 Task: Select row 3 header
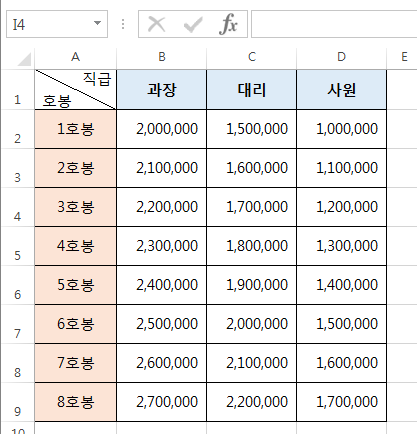[x=18, y=168]
